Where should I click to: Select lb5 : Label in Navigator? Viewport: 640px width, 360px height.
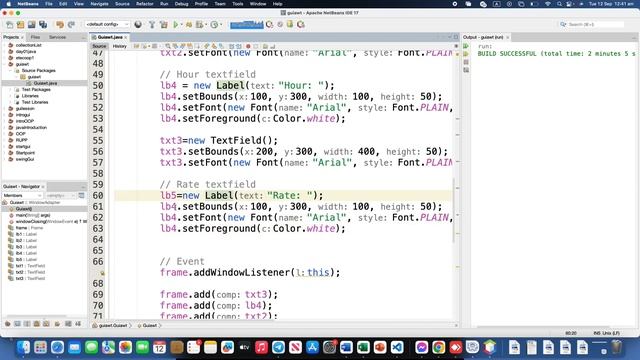coord(26,259)
